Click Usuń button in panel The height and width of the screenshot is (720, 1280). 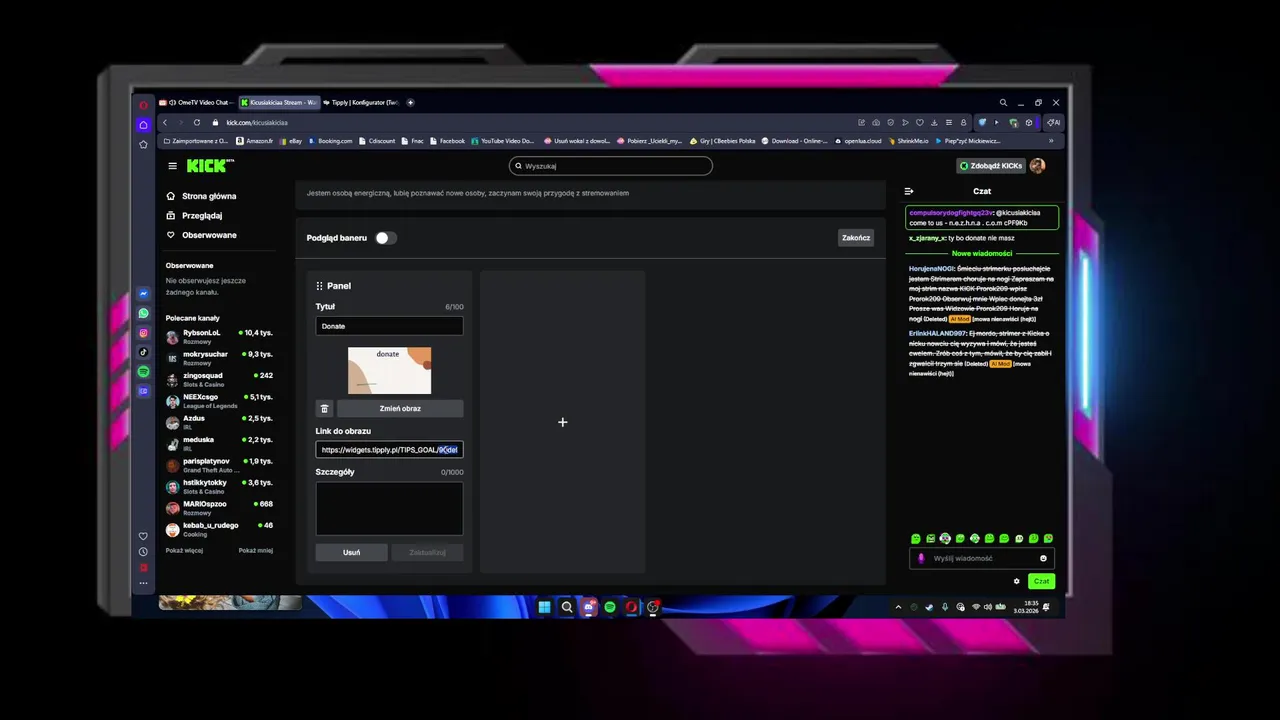351,552
